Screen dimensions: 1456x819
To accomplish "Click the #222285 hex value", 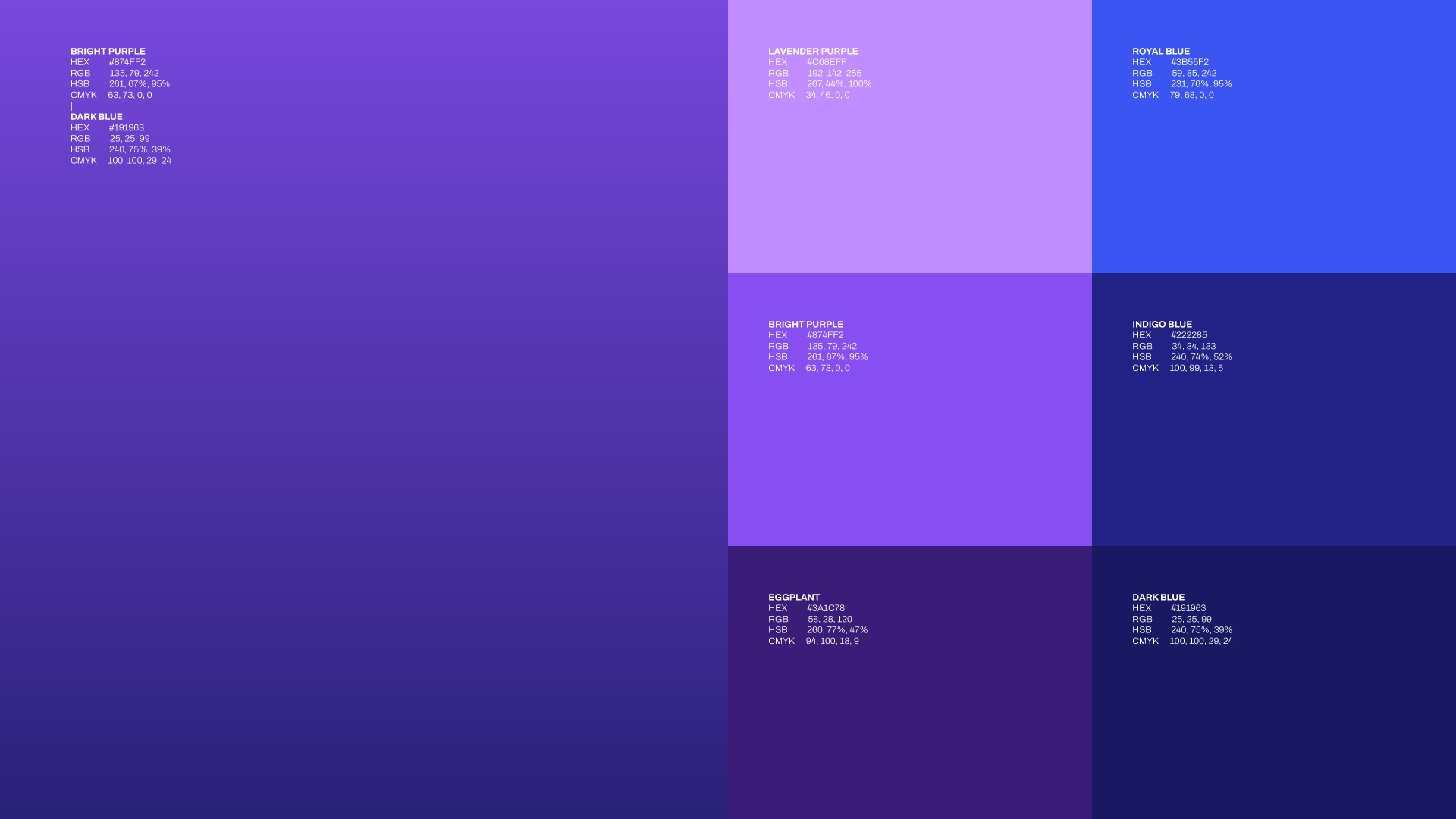I will tap(1188, 335).
